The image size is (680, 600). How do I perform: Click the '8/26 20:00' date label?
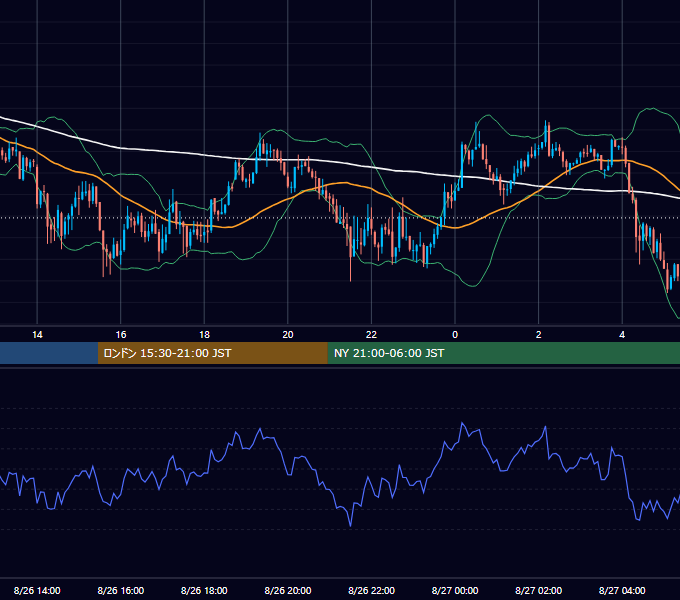288,590
